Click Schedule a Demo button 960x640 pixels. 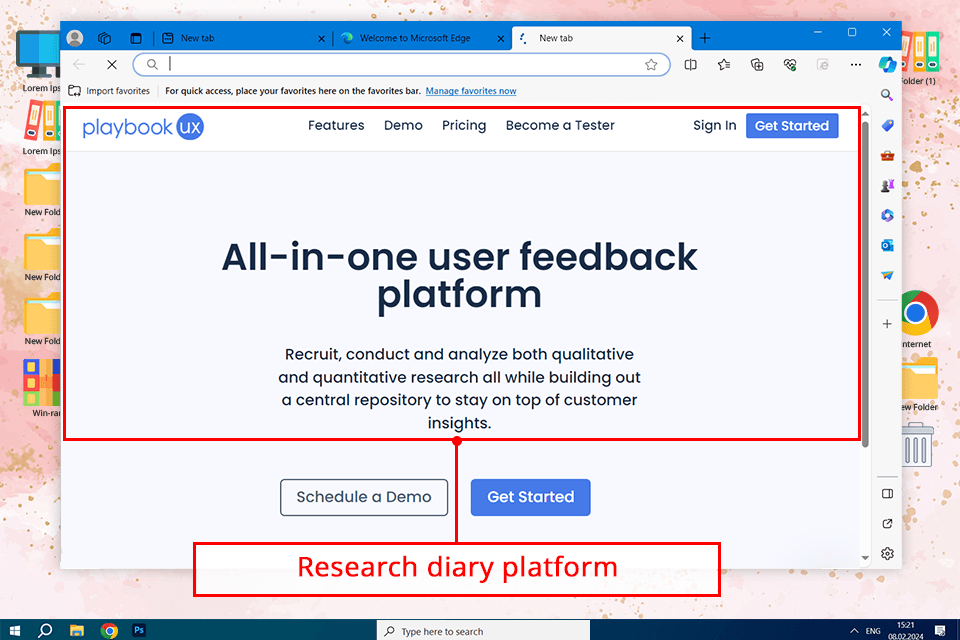click(364, 497)
